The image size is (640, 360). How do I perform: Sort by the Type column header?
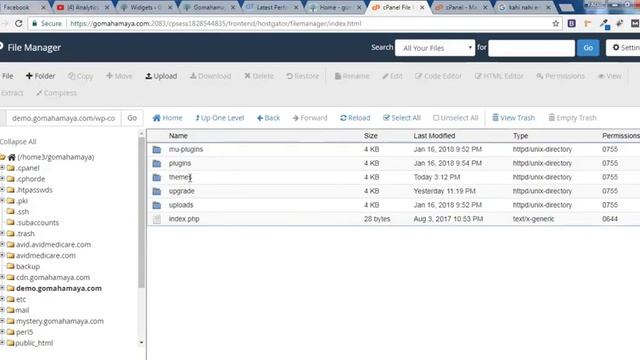pyautogui.click(x=520, y=136)
